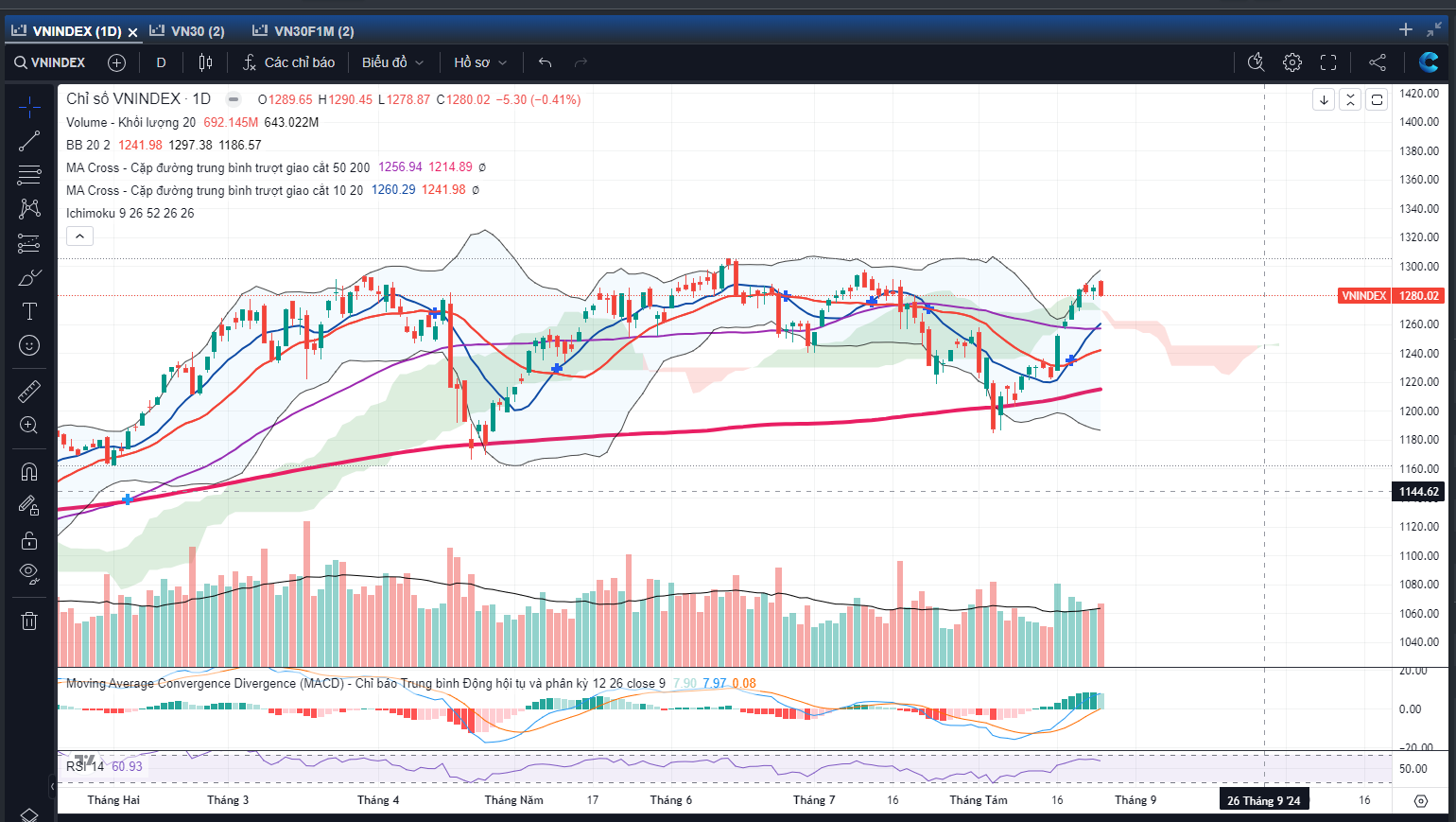Select the crosshair cursor tool

coord(29,107)
